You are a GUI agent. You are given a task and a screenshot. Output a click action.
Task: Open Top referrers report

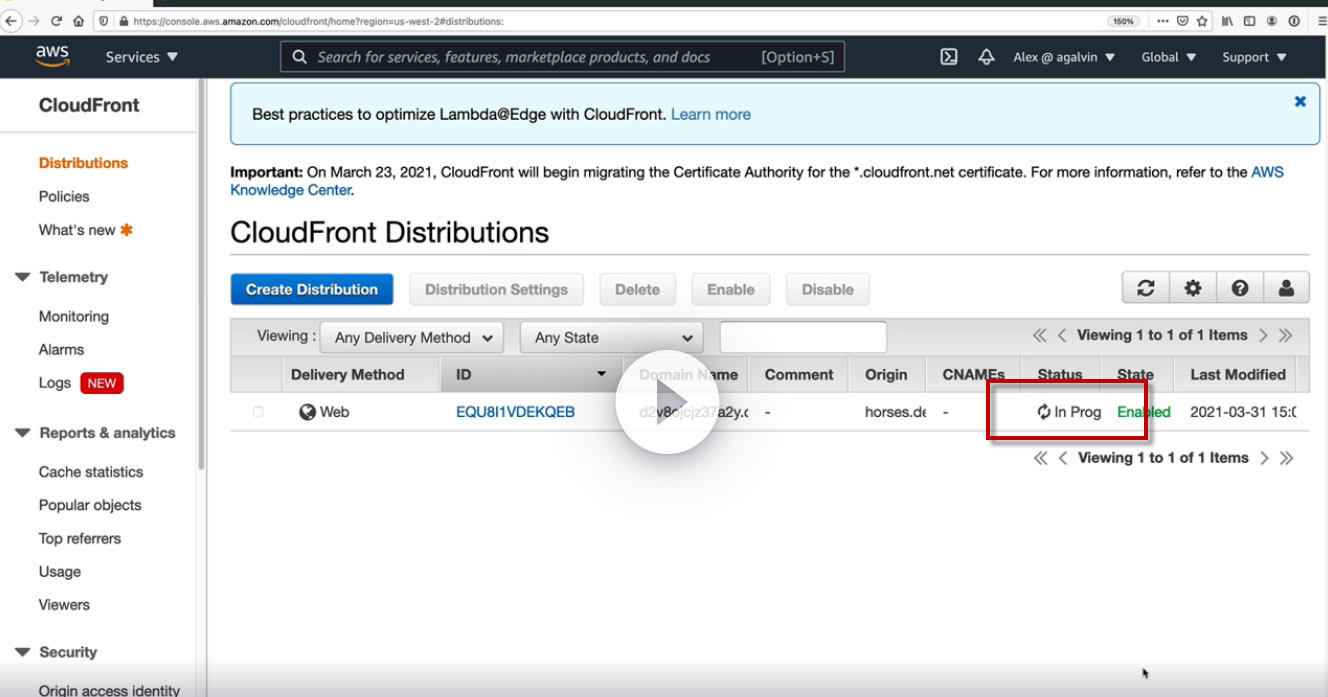80,538
